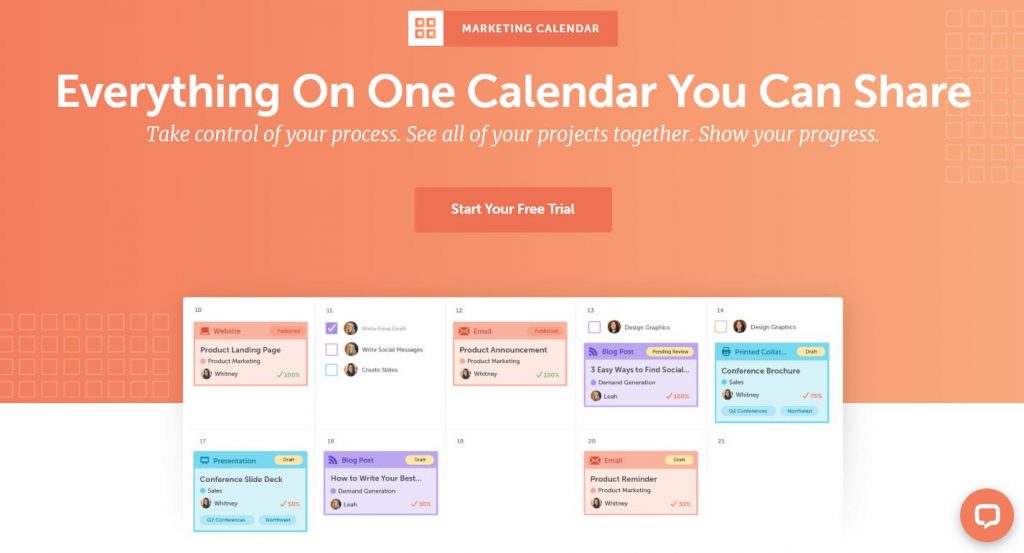Click the Marketing Calendar label button
The width and height of the screenshot is (1024, 553).
[530, 28]
